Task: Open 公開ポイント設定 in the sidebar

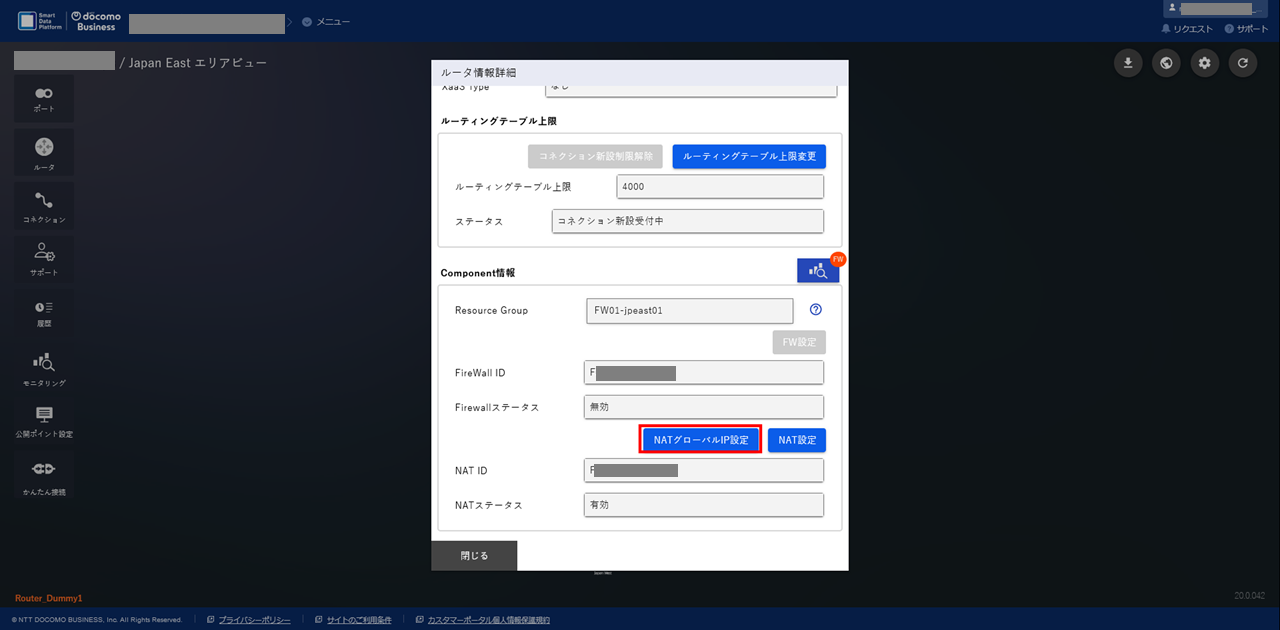Action: [44, 420]
